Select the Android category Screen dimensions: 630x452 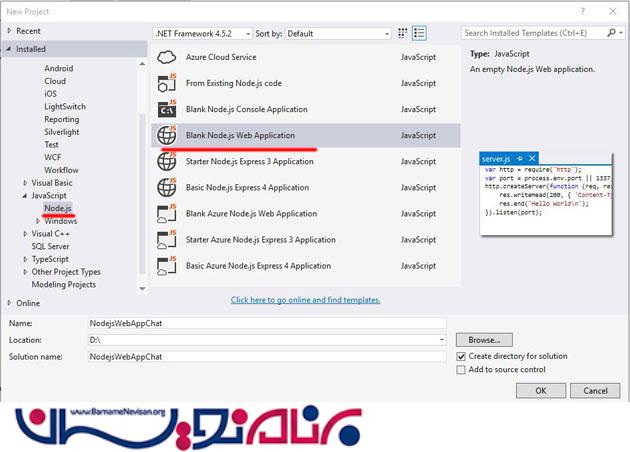click(x=59, y=68)
